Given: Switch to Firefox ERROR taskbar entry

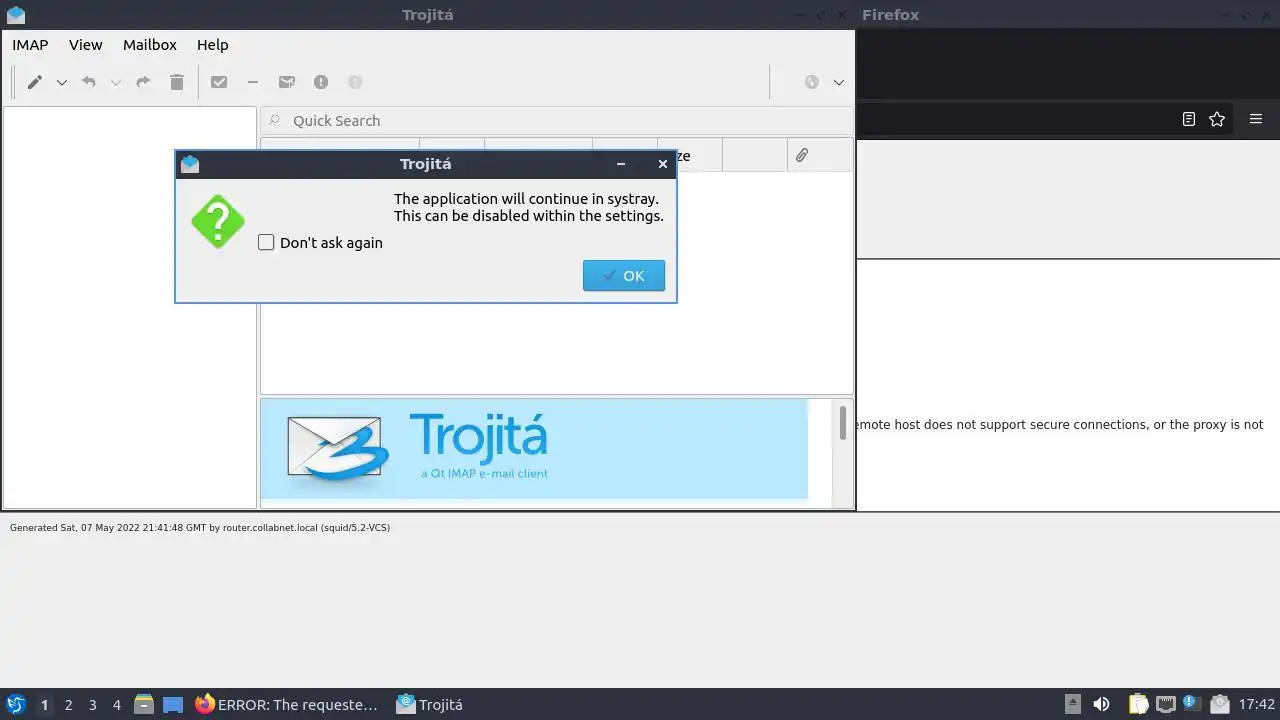Looking at the screenshot, I should (x=287, y=704).
